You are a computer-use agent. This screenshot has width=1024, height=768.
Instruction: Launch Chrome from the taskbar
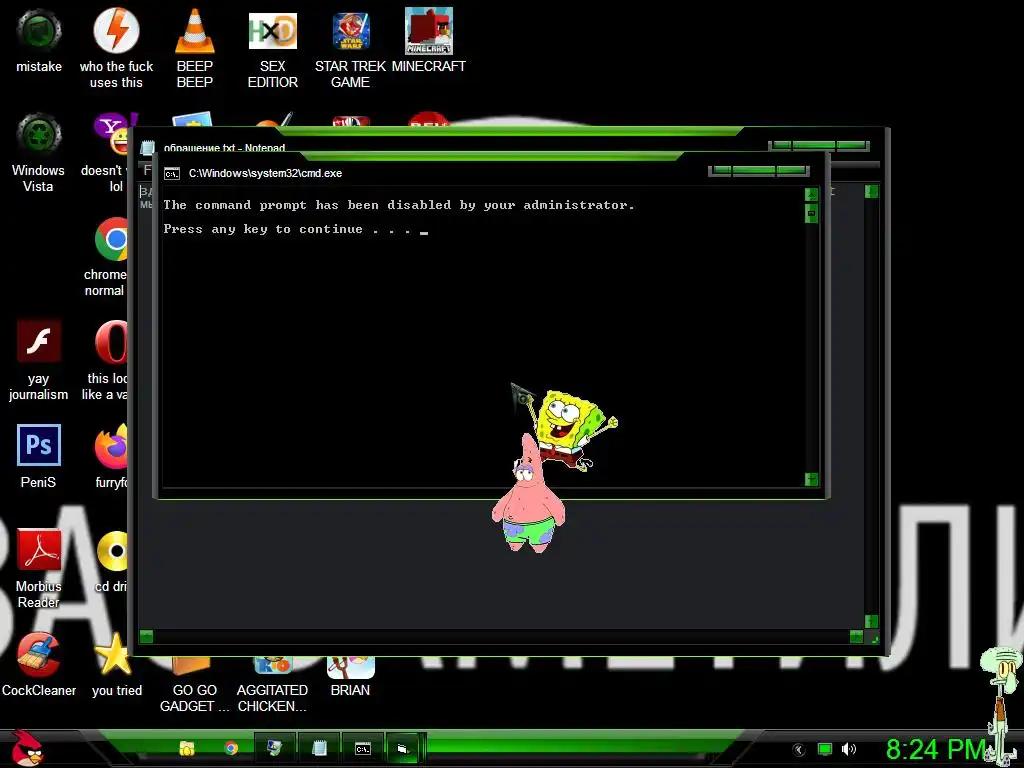pos(231,748)
